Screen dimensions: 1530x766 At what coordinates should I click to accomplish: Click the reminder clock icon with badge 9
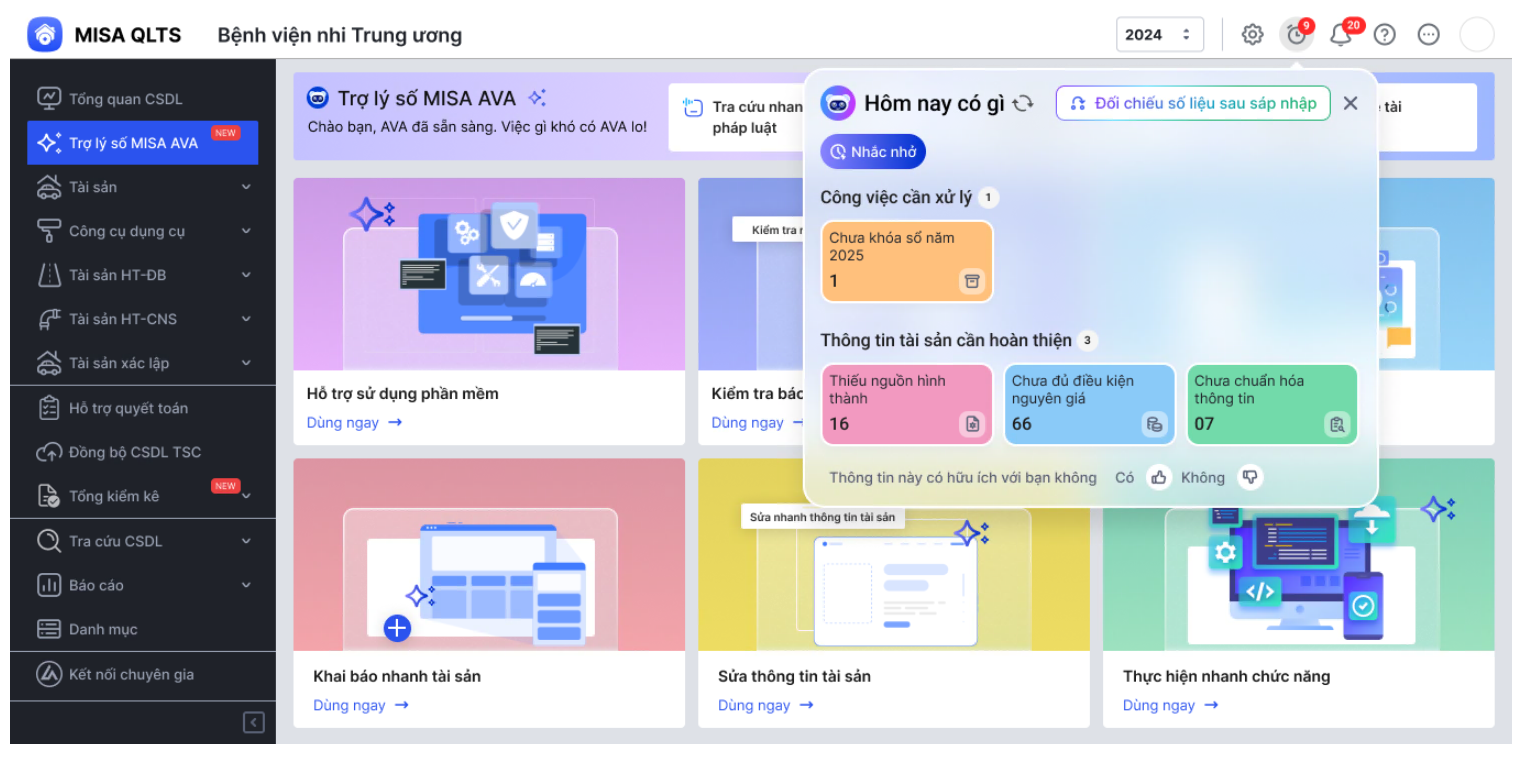[1296, 35]
